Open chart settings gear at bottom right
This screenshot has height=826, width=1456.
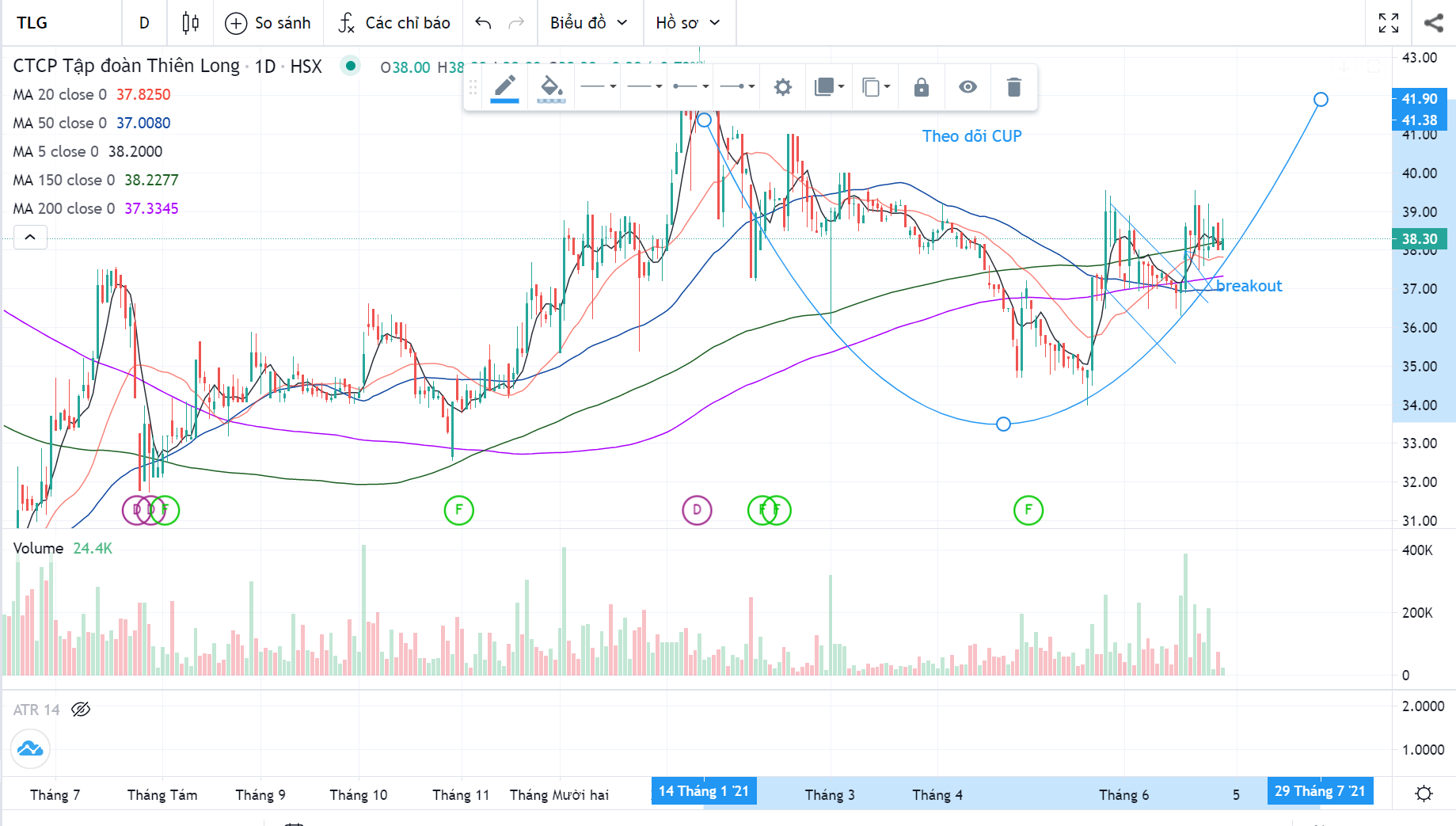[x=1424, y=793]
